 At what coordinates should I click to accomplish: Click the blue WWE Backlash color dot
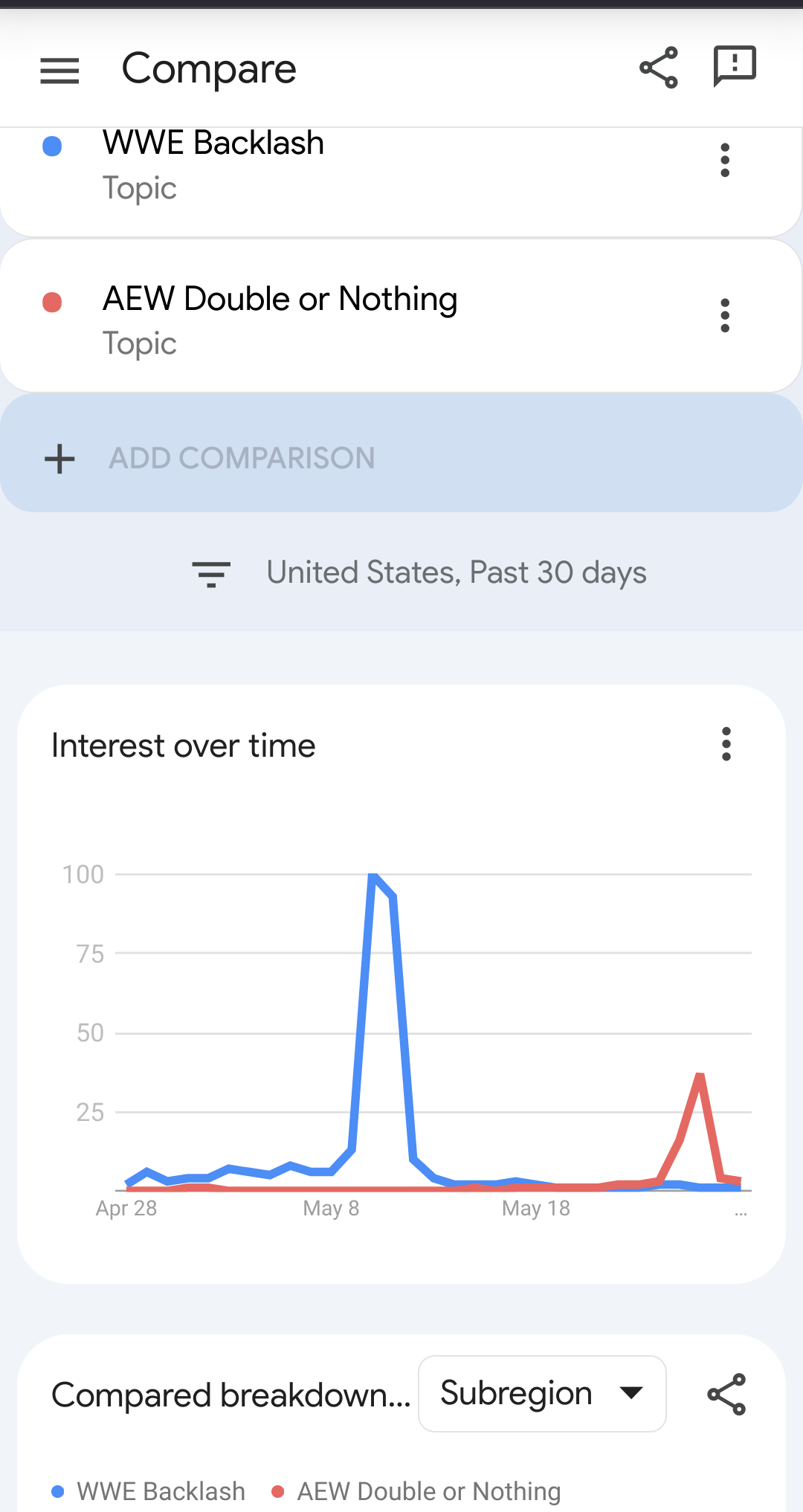tap(52, 146)
